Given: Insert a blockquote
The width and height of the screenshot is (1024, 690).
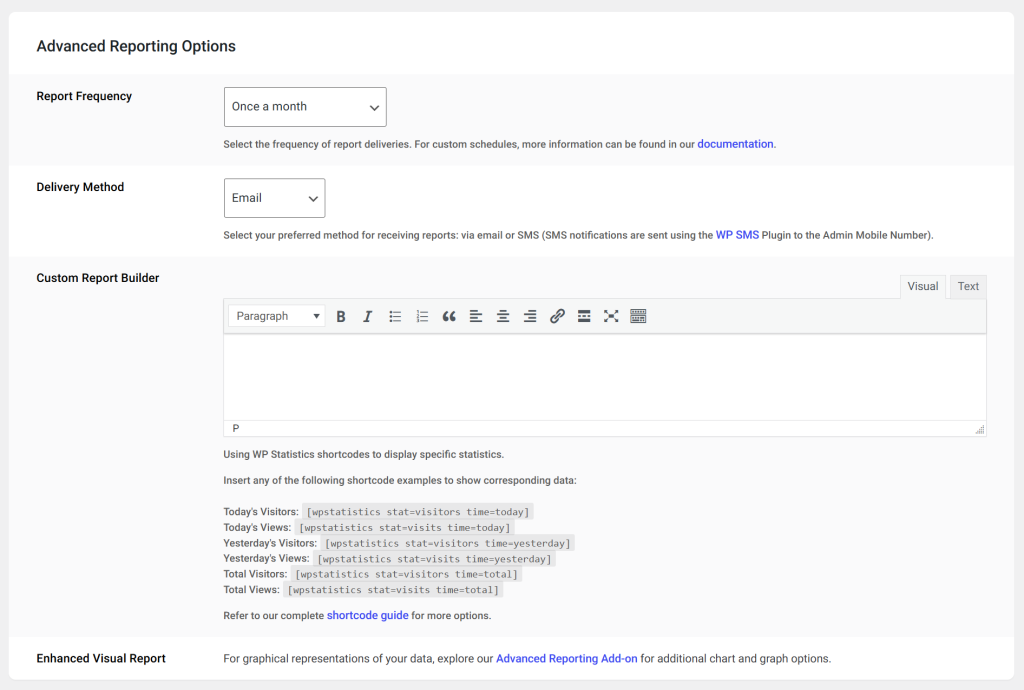Looking at the screenshot, I should pos(448,316).
